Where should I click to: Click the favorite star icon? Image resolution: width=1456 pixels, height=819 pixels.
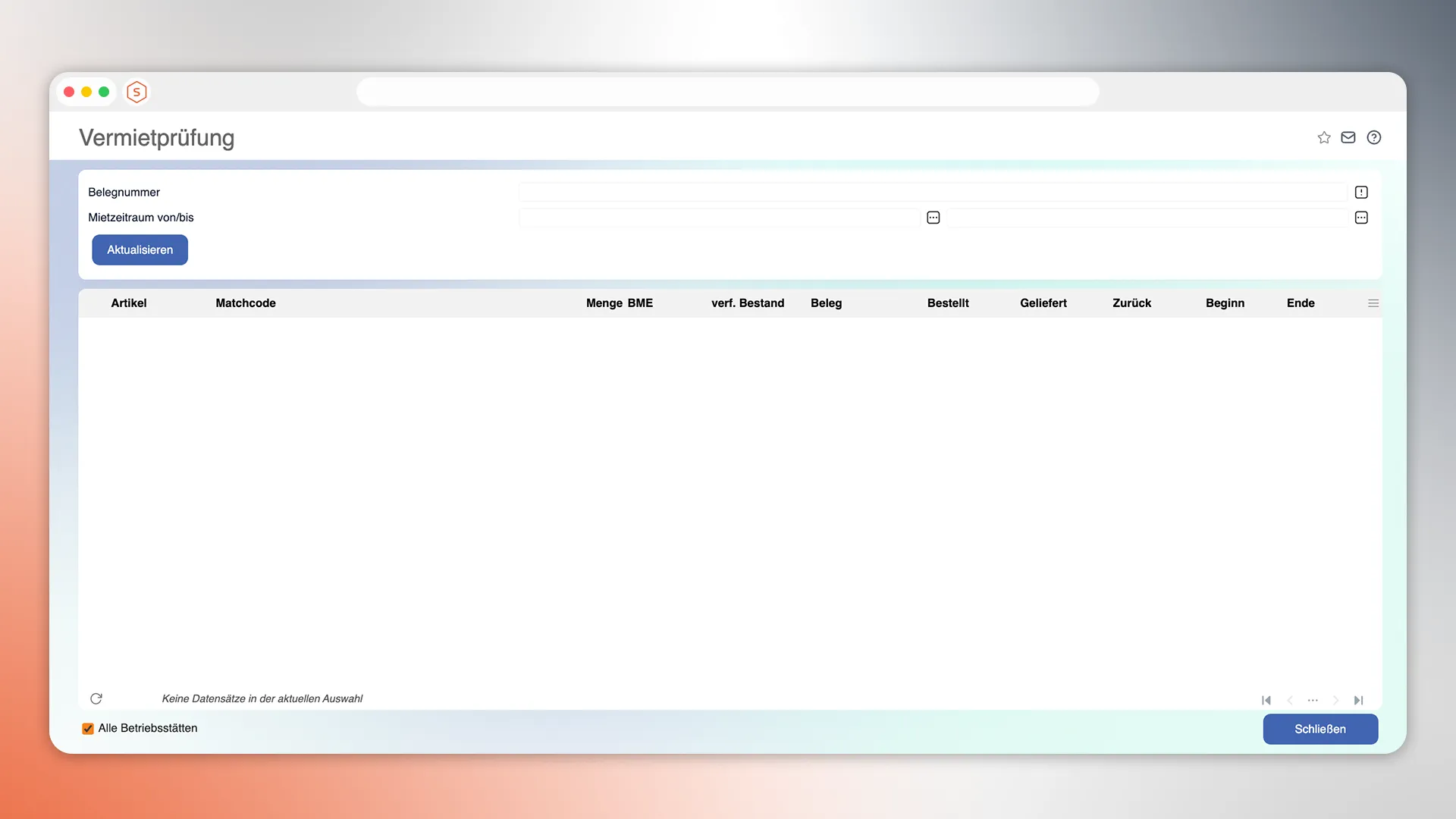(1324, 137)
